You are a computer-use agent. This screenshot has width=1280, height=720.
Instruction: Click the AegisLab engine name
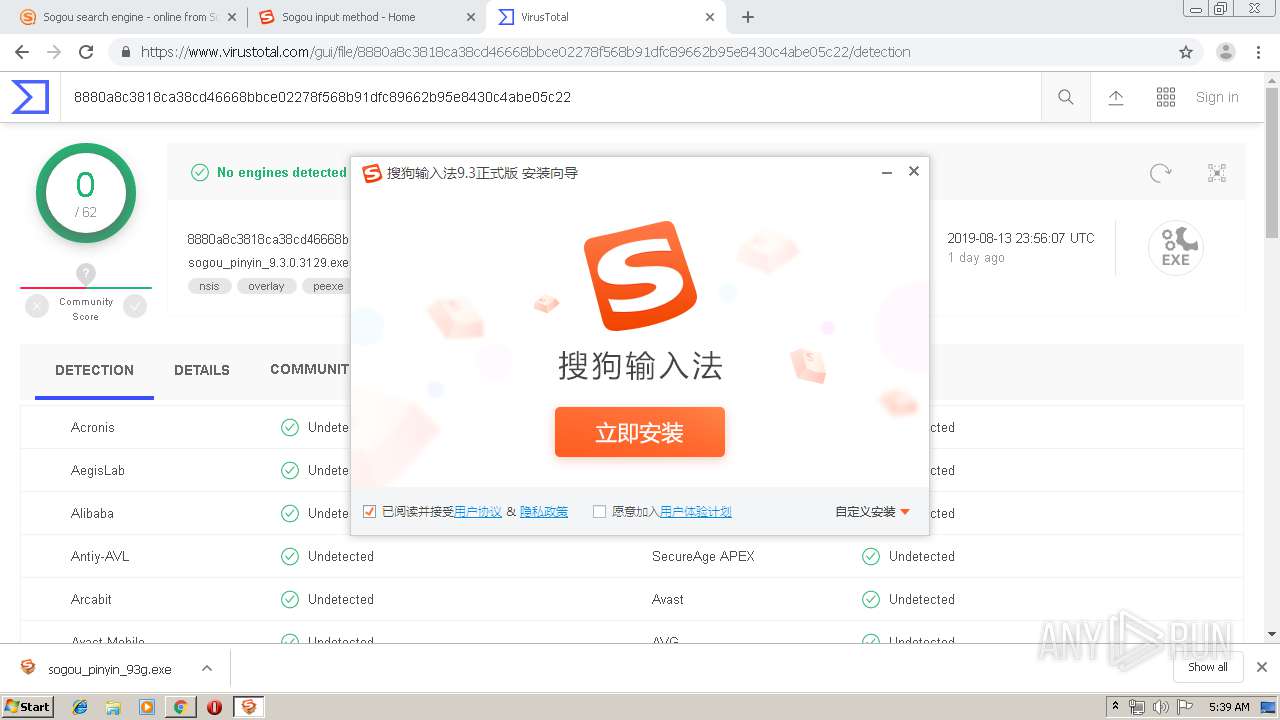point(98,470)
